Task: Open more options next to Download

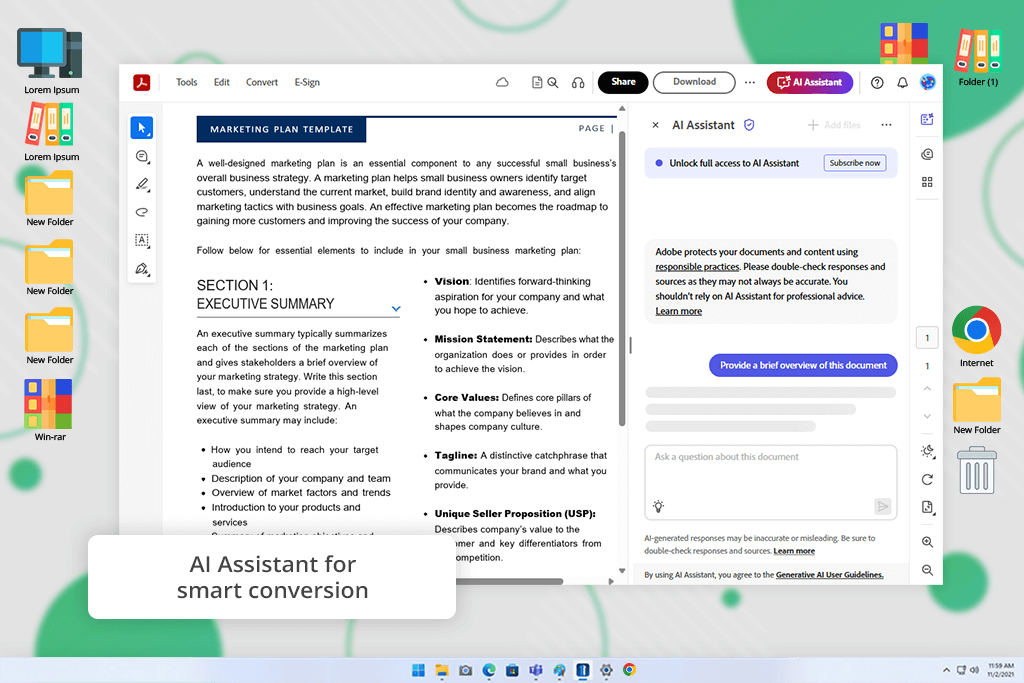Action: click(x=750, y=82)
